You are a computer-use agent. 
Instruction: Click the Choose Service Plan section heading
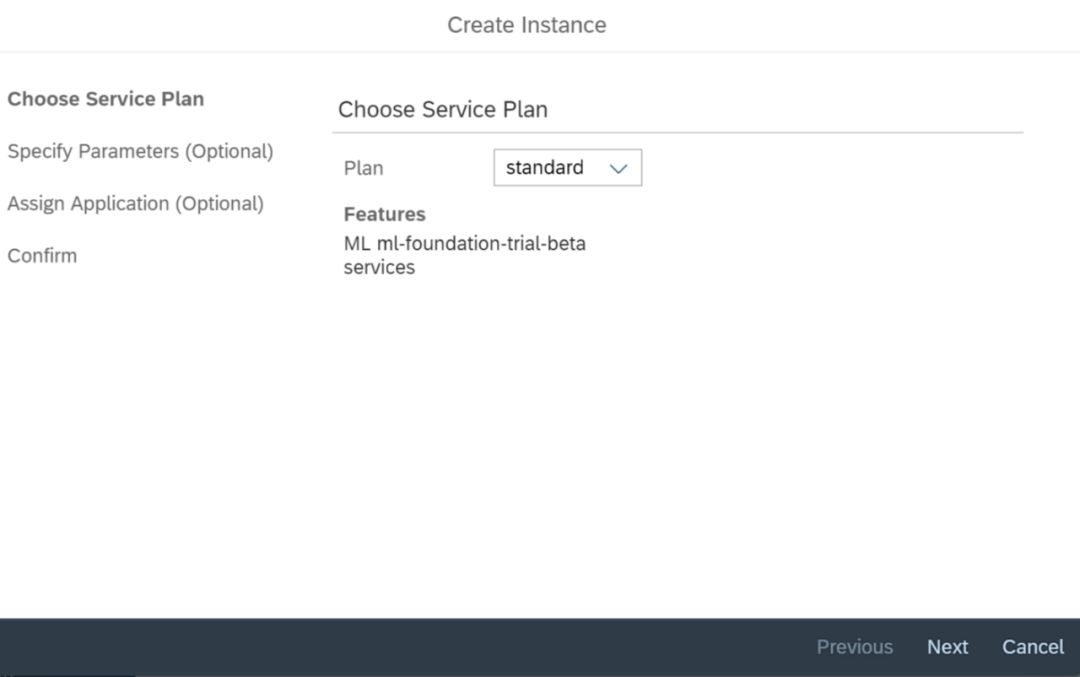[442, 110]
